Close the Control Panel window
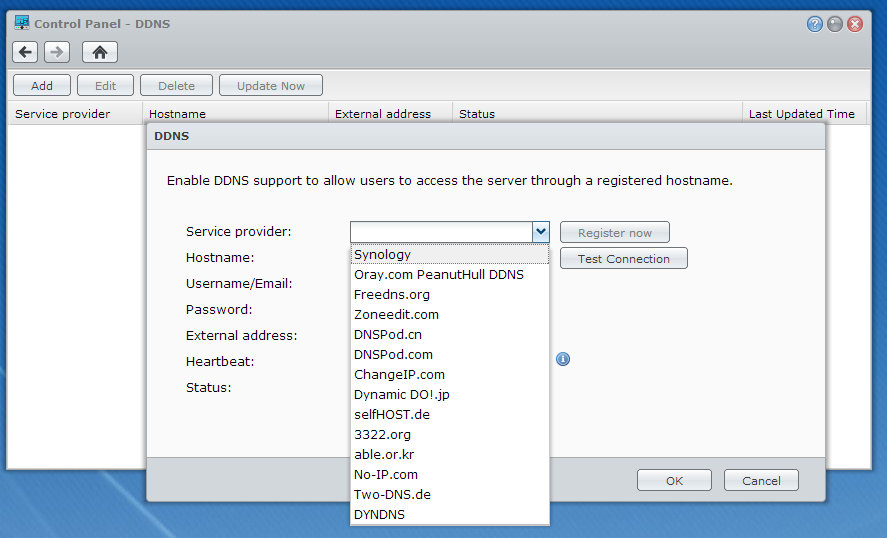 [855, 24]
